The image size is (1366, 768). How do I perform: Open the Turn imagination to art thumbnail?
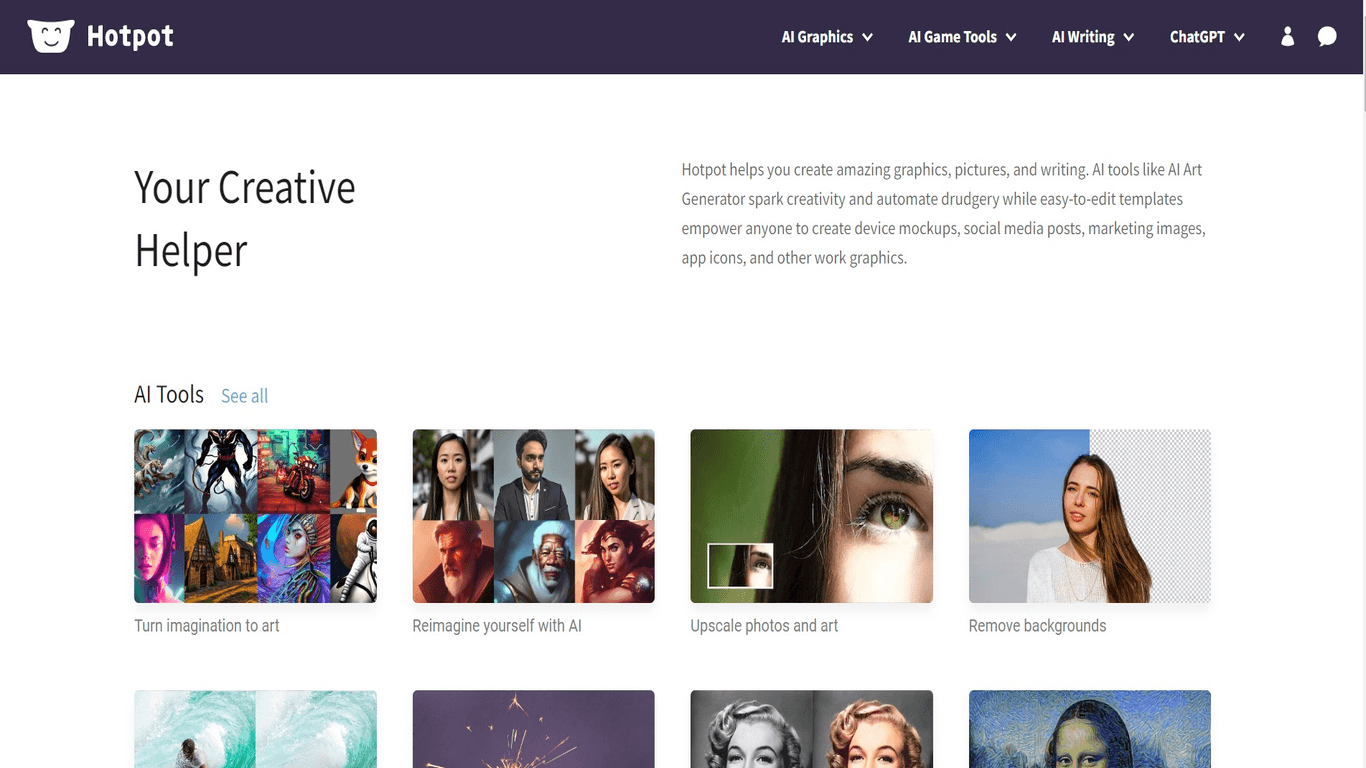click(x=255, y=516)
